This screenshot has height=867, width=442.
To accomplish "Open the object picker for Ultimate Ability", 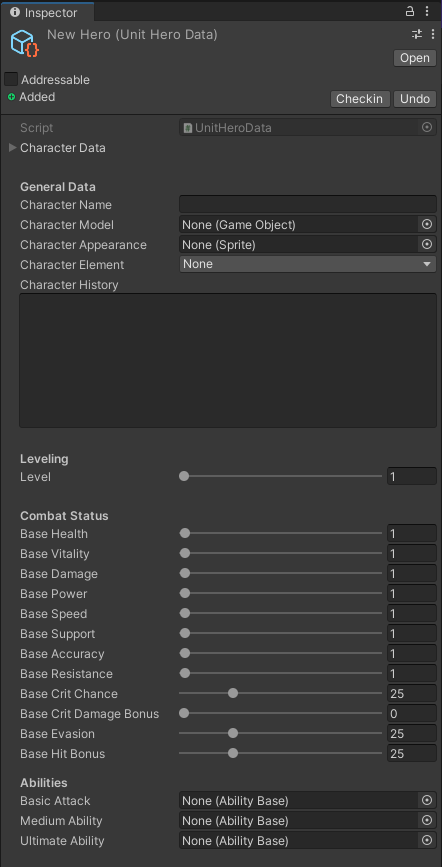I will (427, 840).
